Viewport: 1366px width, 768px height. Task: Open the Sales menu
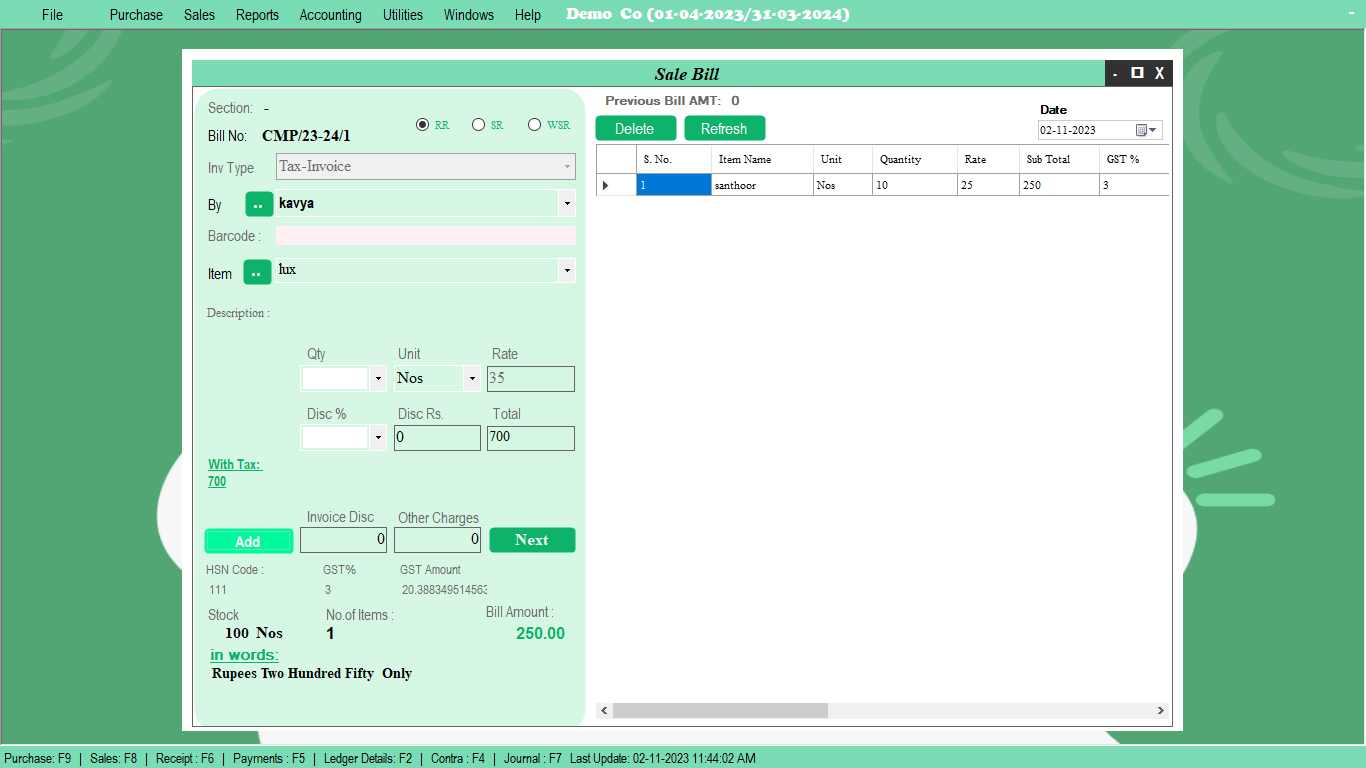pos(199,14)
